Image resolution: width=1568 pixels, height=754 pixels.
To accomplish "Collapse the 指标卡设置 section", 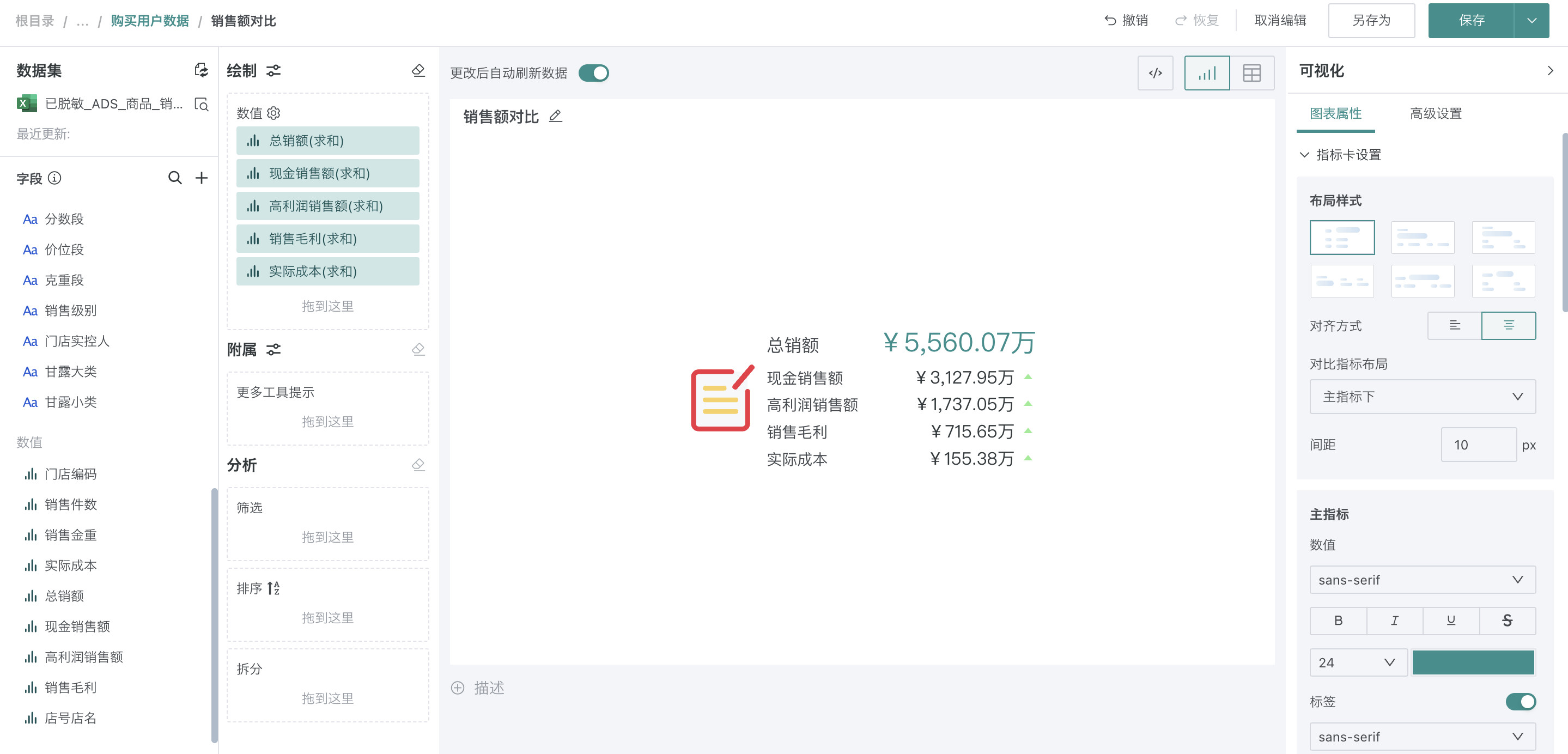I will pyautogui.click(x=1304, y=155).
